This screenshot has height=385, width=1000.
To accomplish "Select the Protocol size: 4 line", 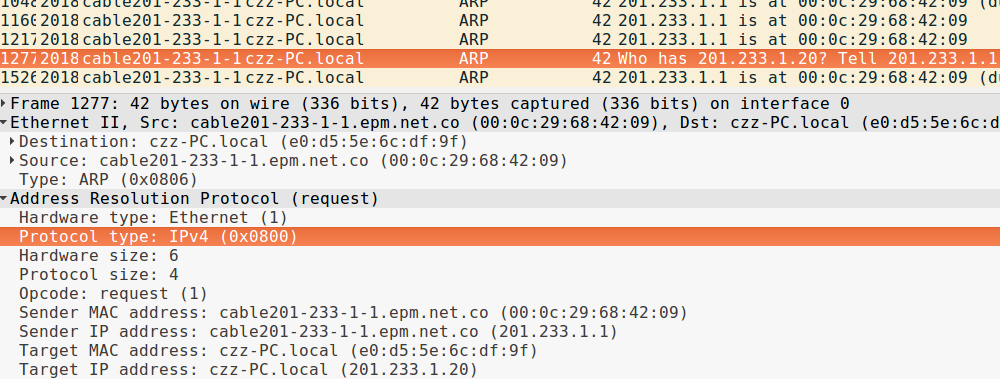I will coord(500,275).
